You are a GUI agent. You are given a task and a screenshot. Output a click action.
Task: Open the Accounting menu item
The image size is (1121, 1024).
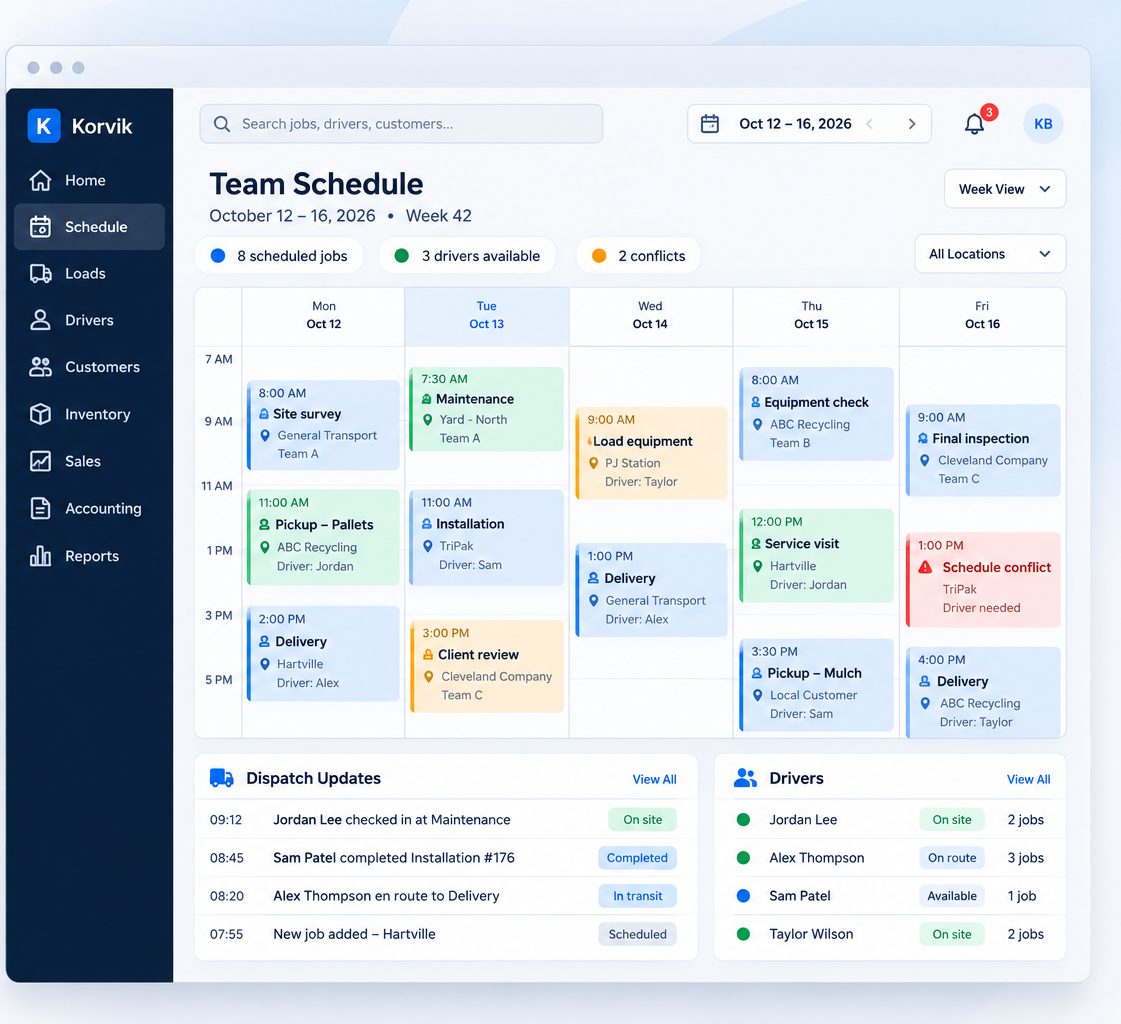click(89, 508)
